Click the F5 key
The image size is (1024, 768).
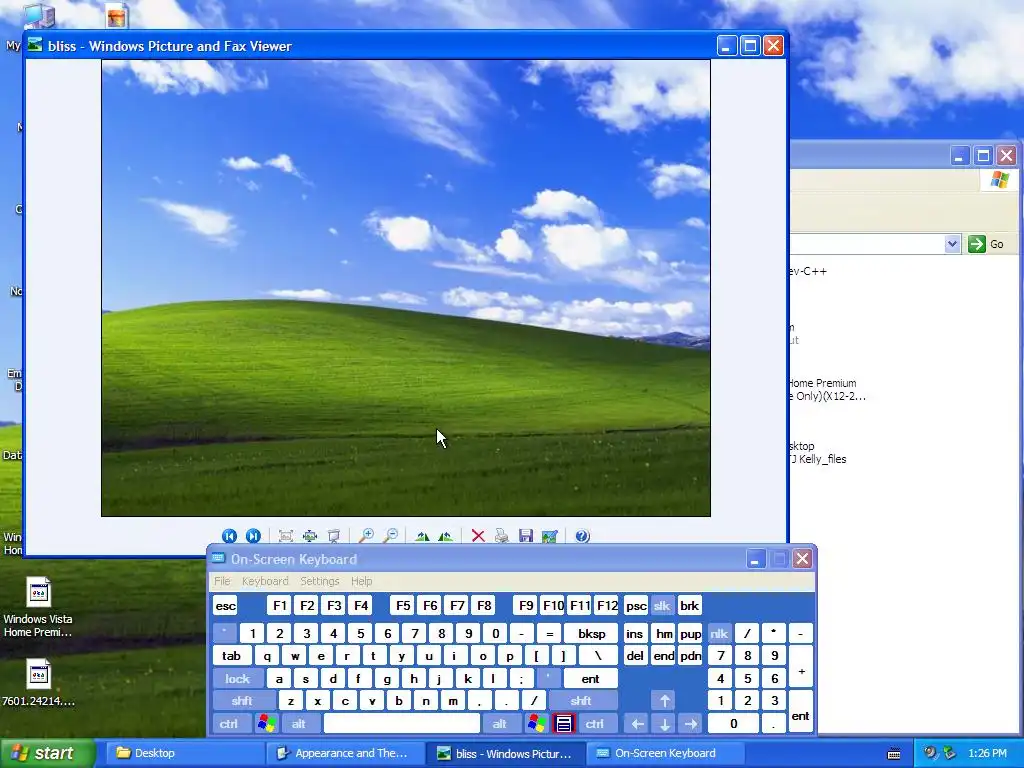click(x=403, y=606)
